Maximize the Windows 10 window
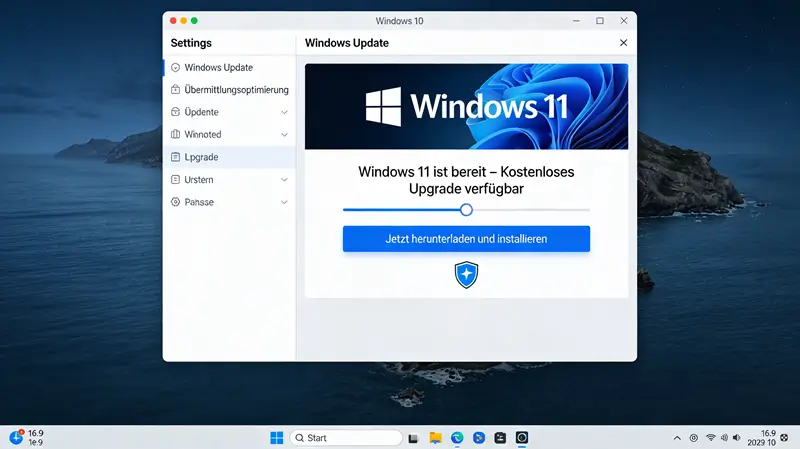Screen dimensions: 800x449 600,20
